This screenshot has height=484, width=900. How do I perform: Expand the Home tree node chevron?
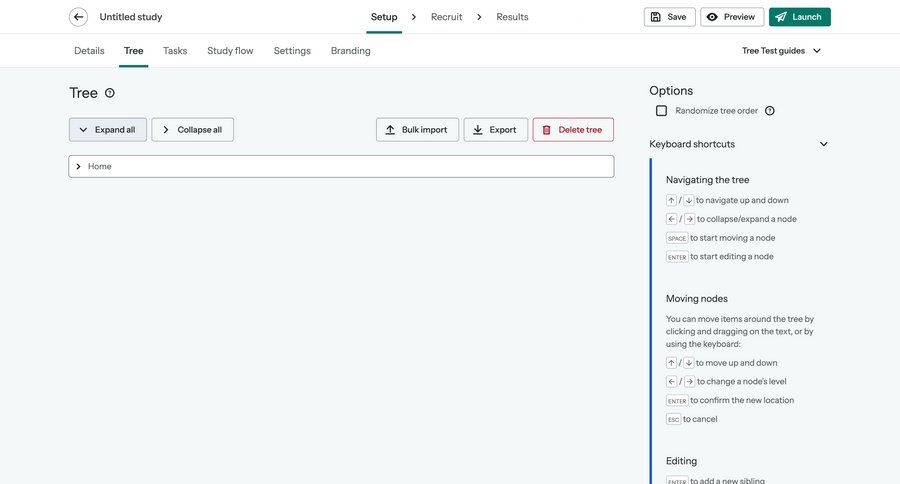(x=79, y=167)
